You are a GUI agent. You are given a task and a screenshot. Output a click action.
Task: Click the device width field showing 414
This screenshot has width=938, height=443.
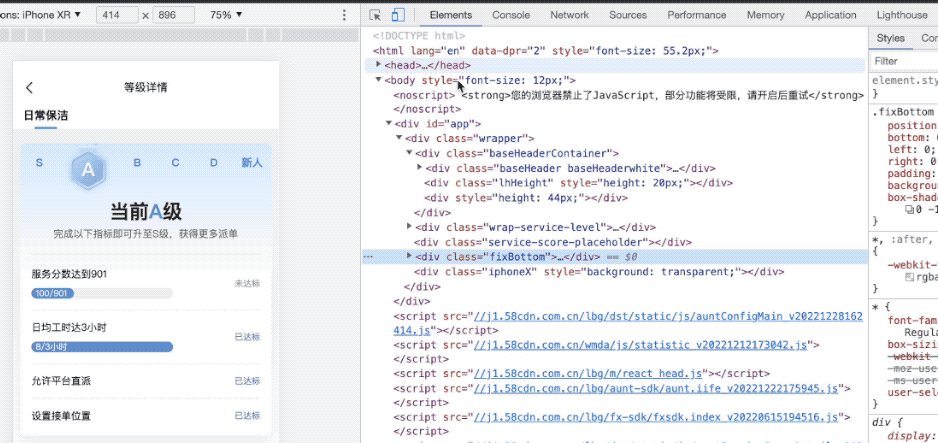[117, 15]
